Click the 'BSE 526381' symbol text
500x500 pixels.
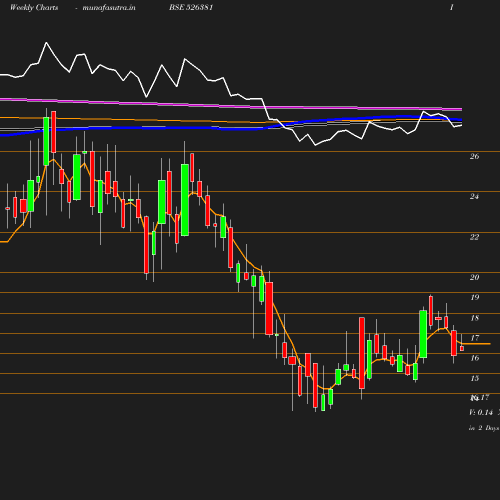(191, 7)
